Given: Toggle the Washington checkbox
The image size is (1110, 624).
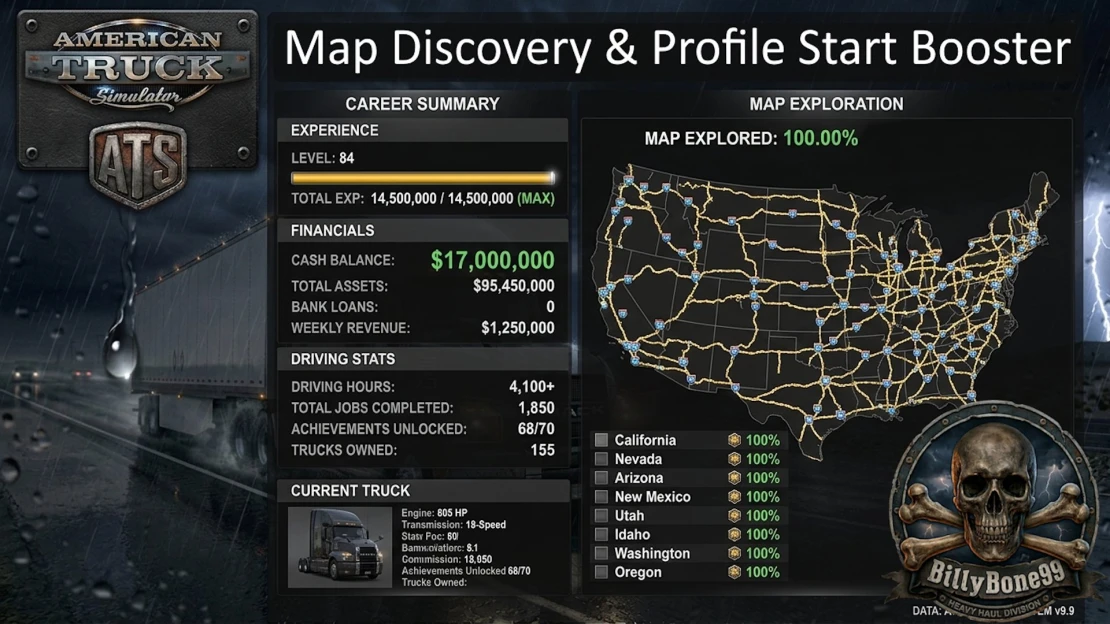Looking at the screenshot, I should coord(601,553).
